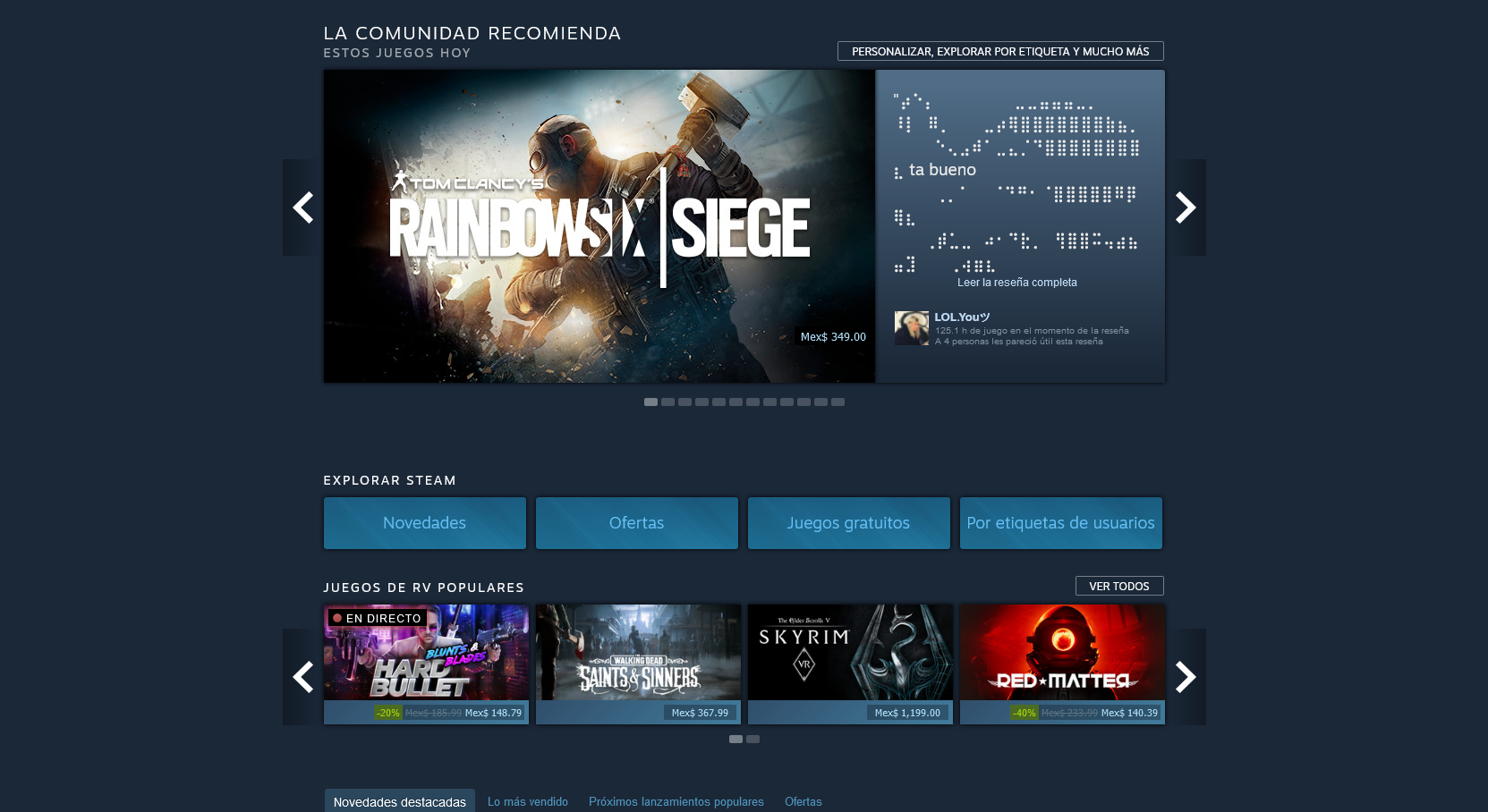Open the Red Matter game thumbnail

(x=1062, y=653)
